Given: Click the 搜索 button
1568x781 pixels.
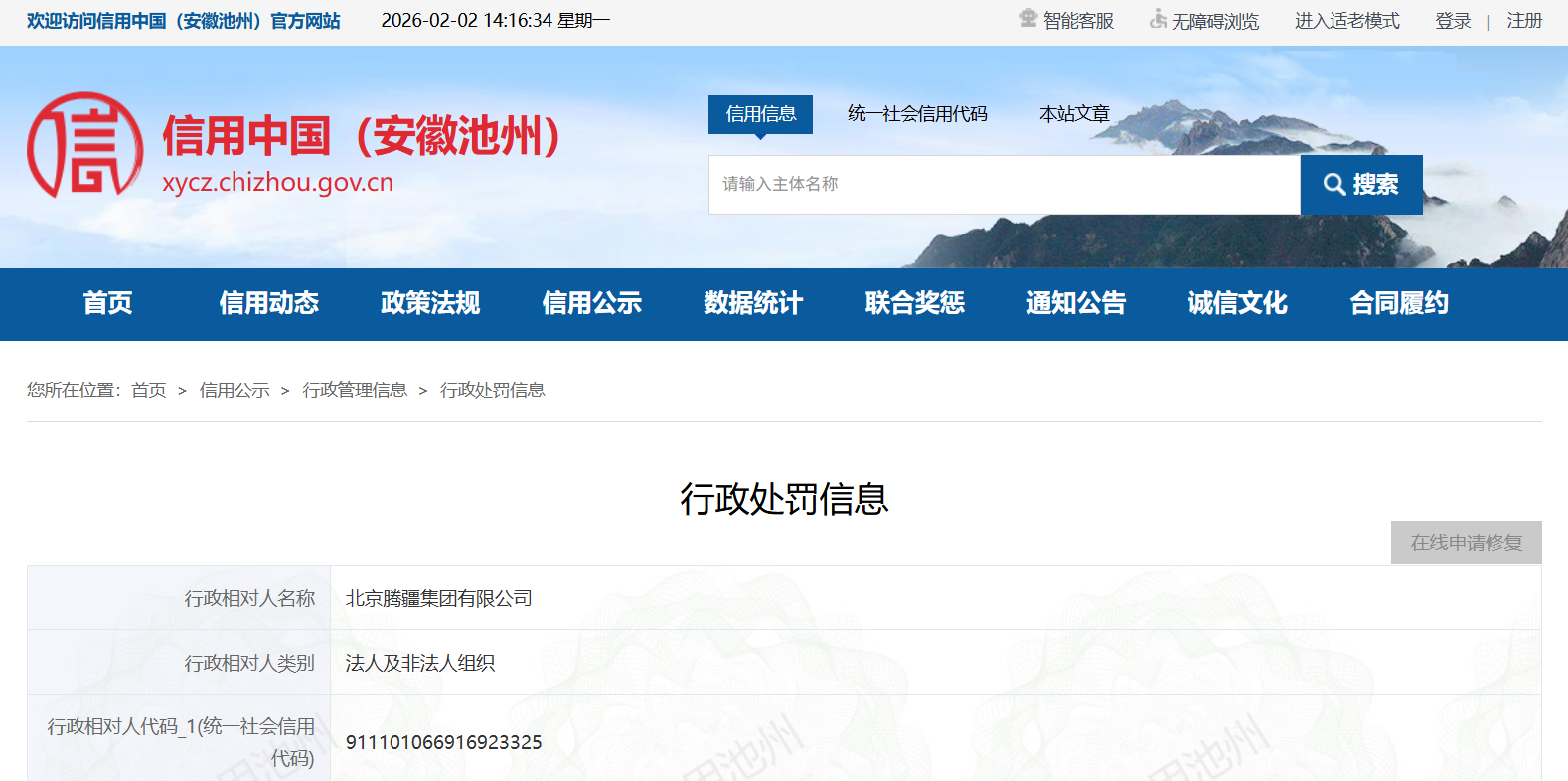Looking at the screenshot, I should [x=1361, y=185].
